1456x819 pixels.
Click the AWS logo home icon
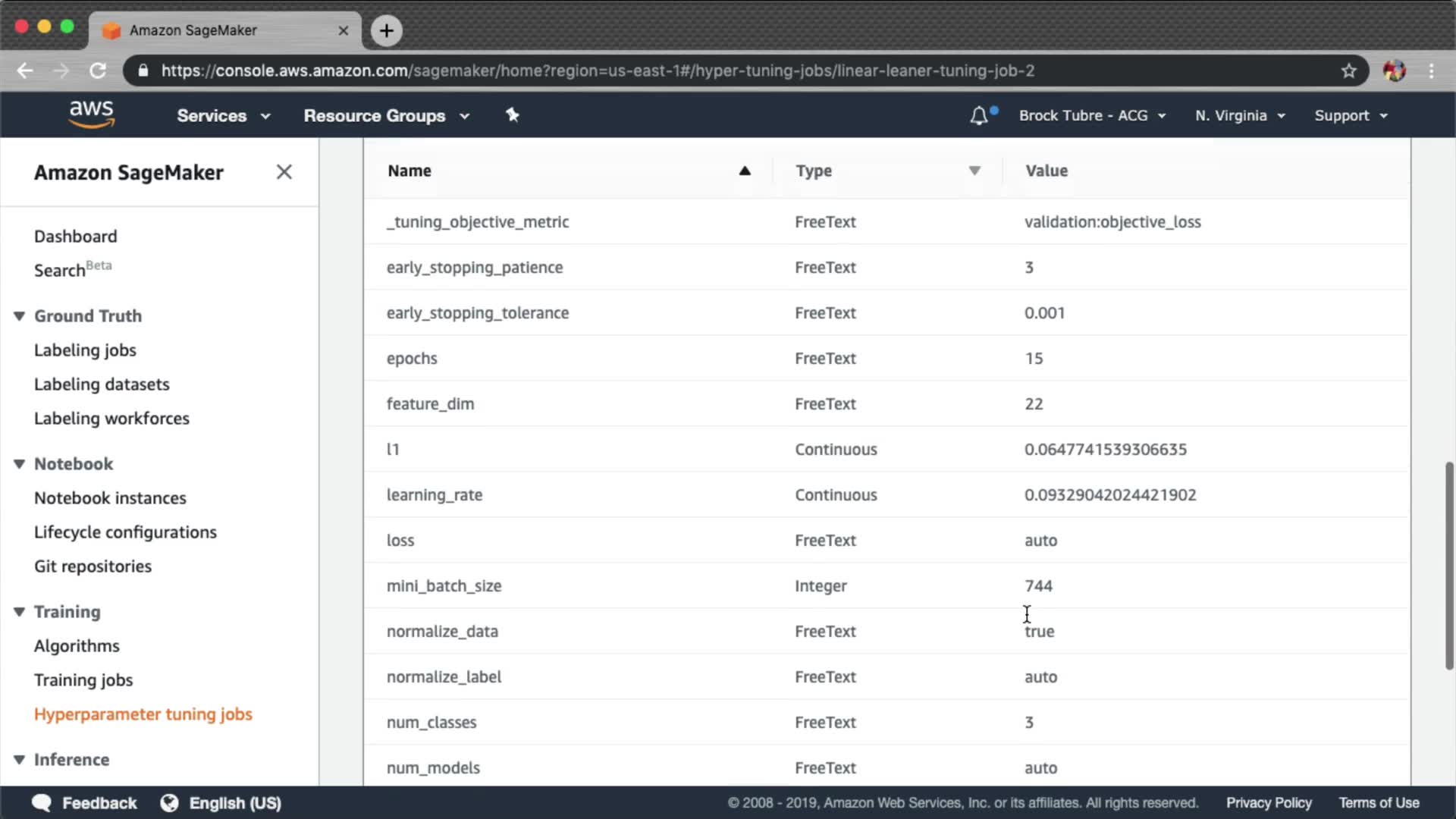pyautogui.click(x=91, y=115)
